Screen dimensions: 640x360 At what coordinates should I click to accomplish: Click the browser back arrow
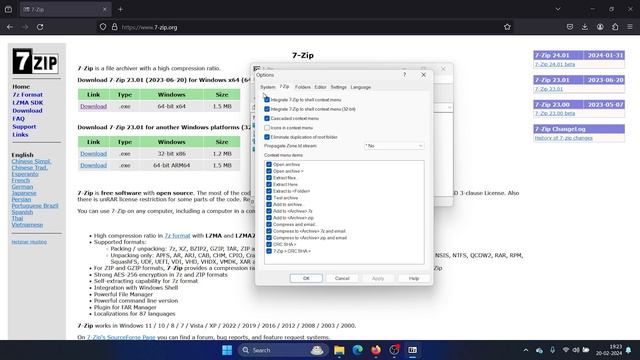click(x=10, y=27)
